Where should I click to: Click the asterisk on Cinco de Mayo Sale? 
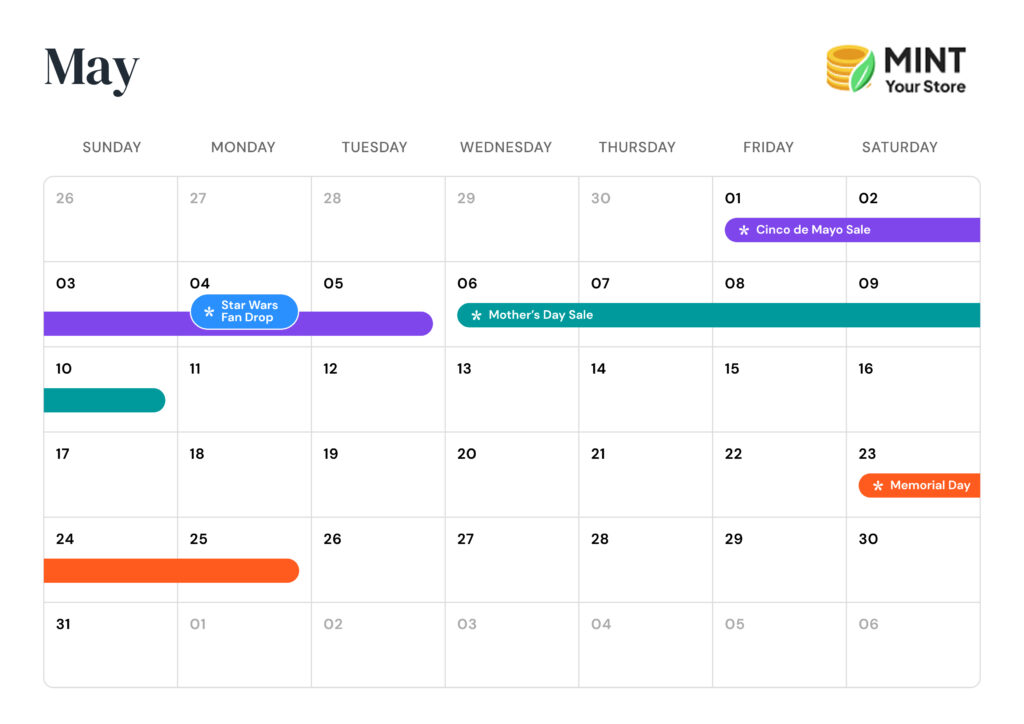pos(743,231)
